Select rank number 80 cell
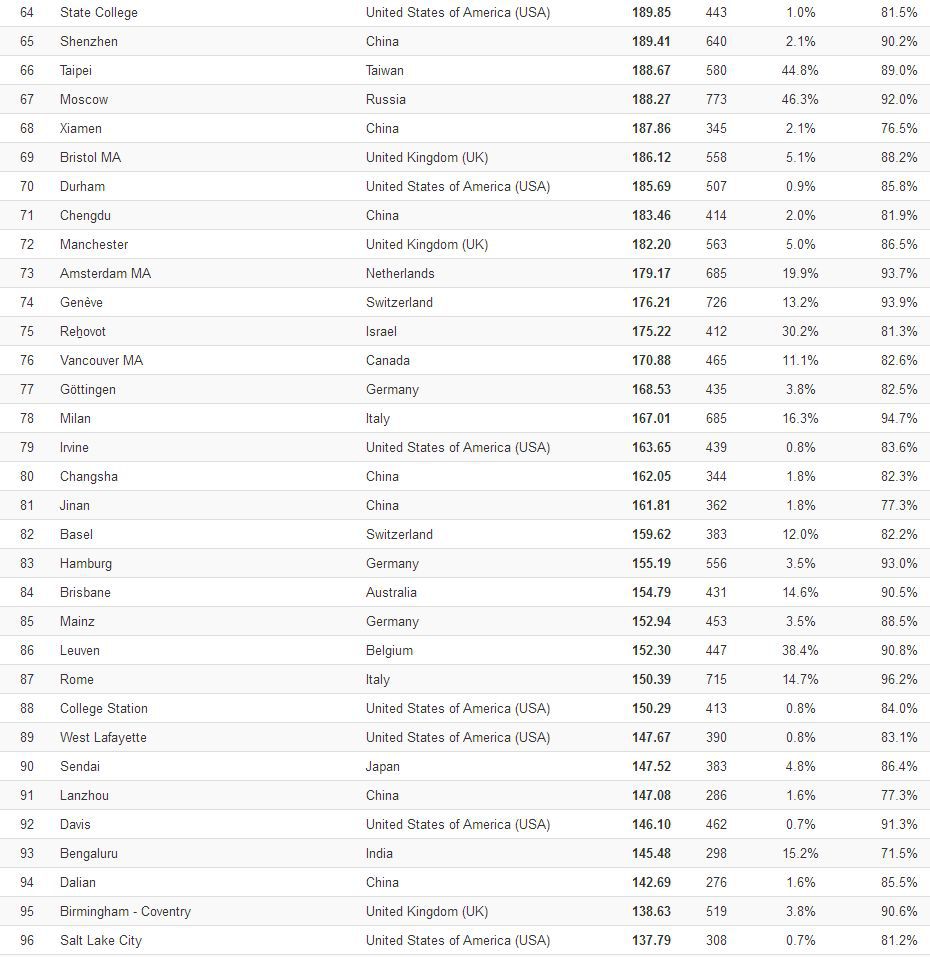This screenshot has width=930, height=957. point(27,477)
